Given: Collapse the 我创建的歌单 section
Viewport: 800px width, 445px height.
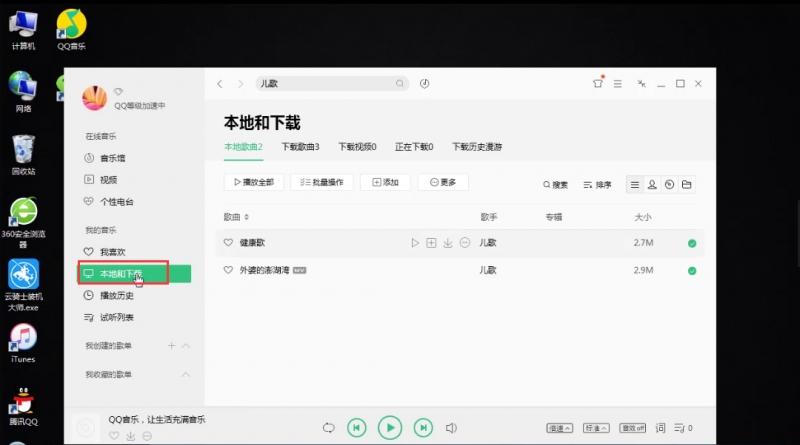Looking at the screenshot, I should (186, 345).
